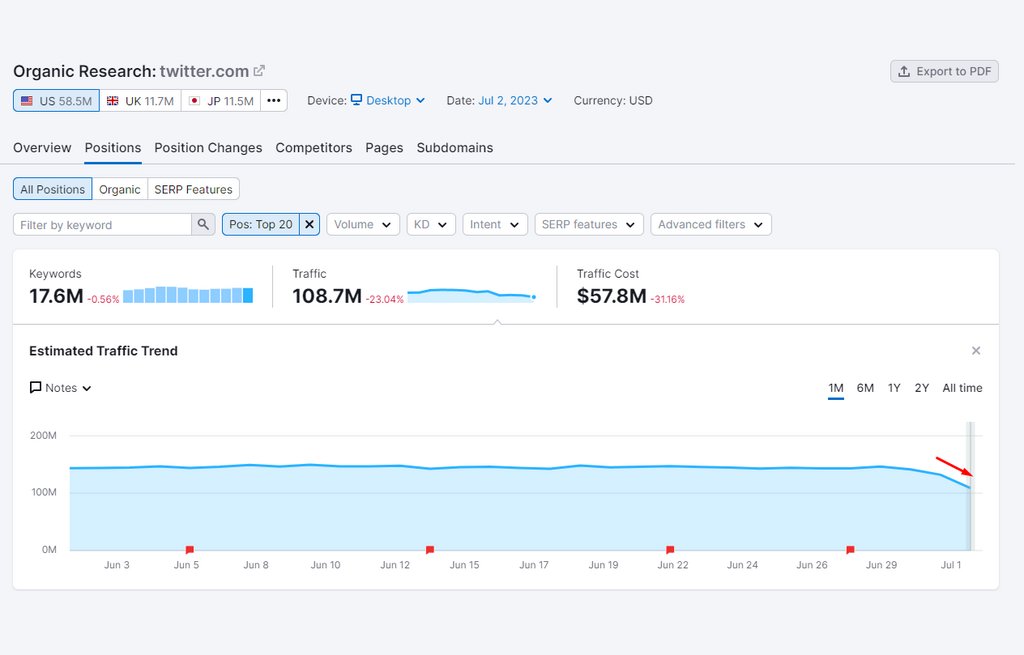
Task: Open the Competitors tab
Action: click(x=313, y=148)
